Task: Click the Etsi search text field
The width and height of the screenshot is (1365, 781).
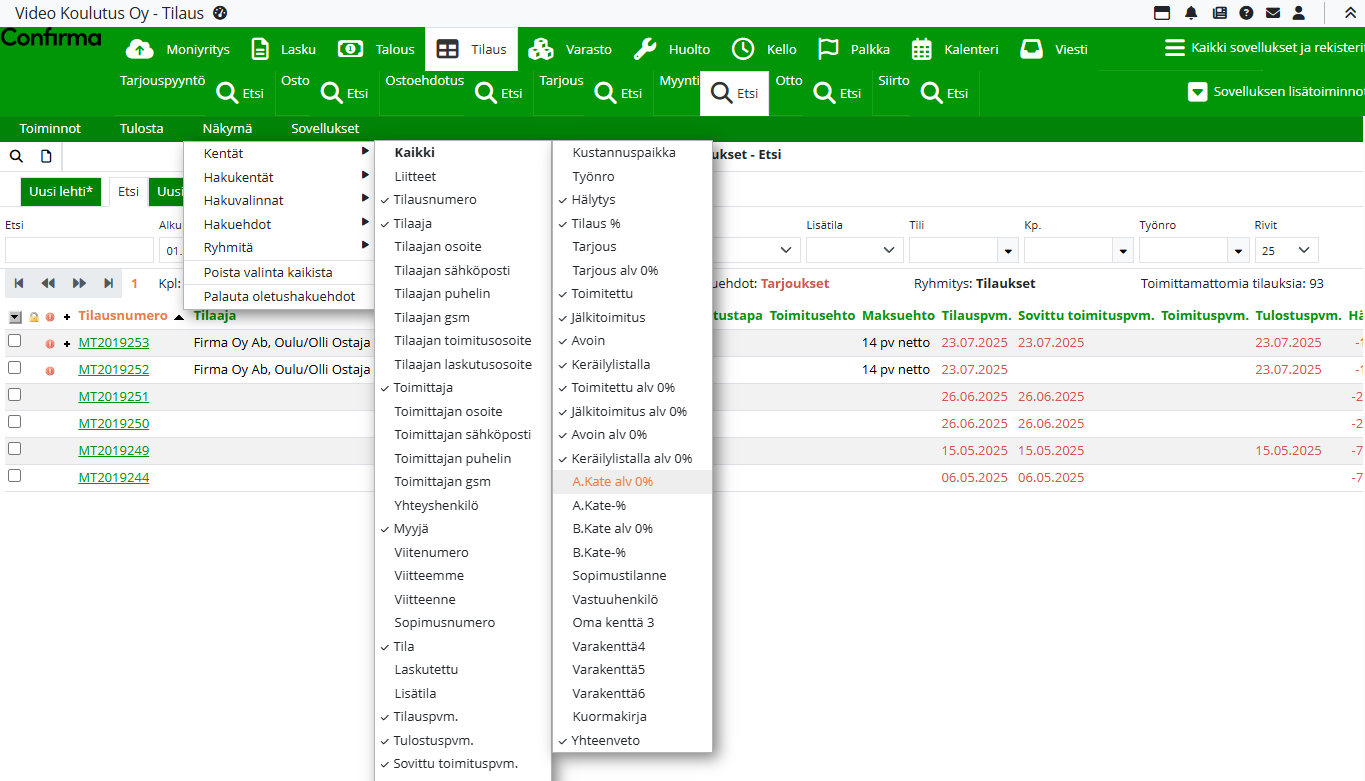Action: point(79,250)
